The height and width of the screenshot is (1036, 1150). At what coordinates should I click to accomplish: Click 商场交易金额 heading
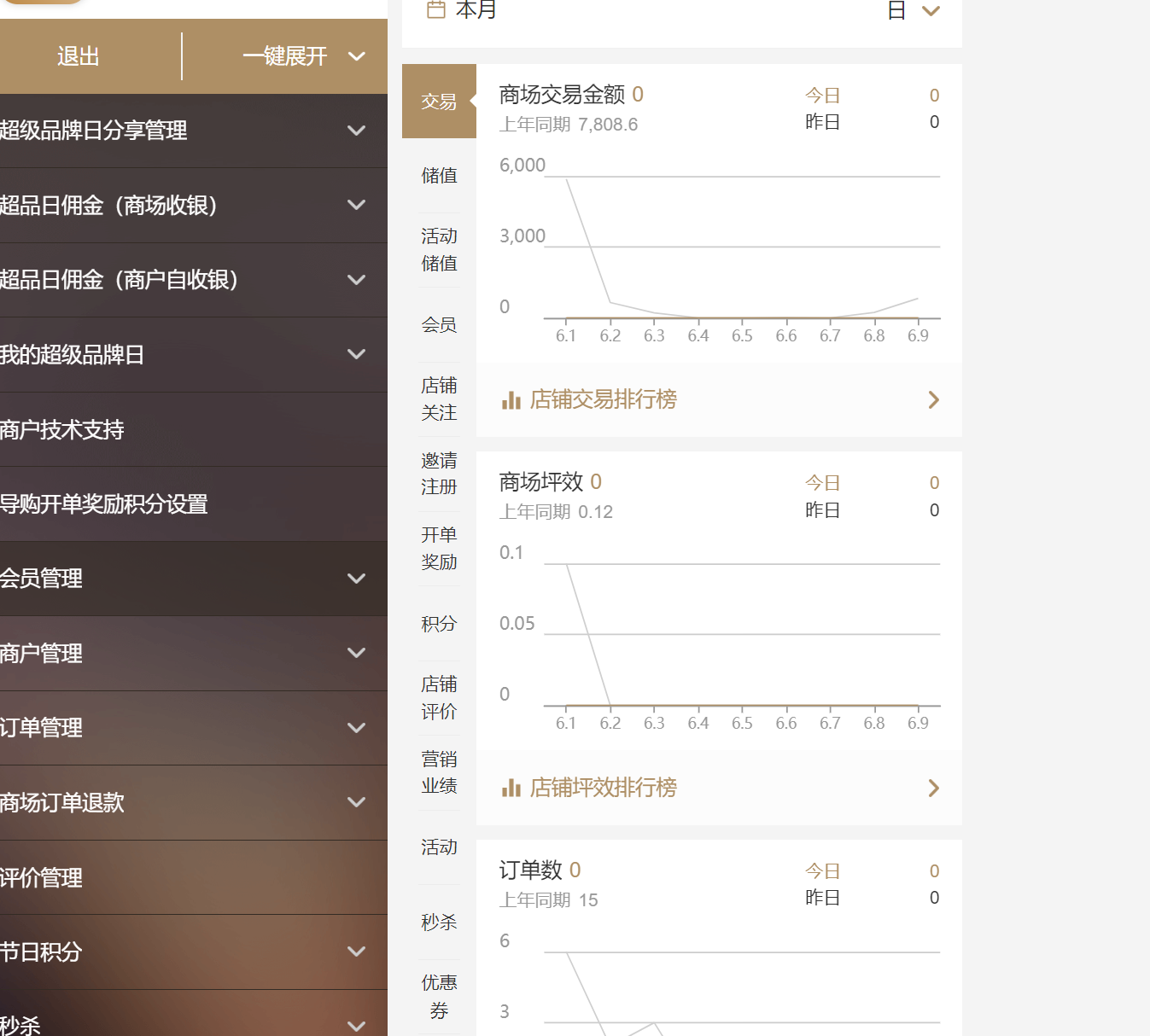[x=562, y=95]
